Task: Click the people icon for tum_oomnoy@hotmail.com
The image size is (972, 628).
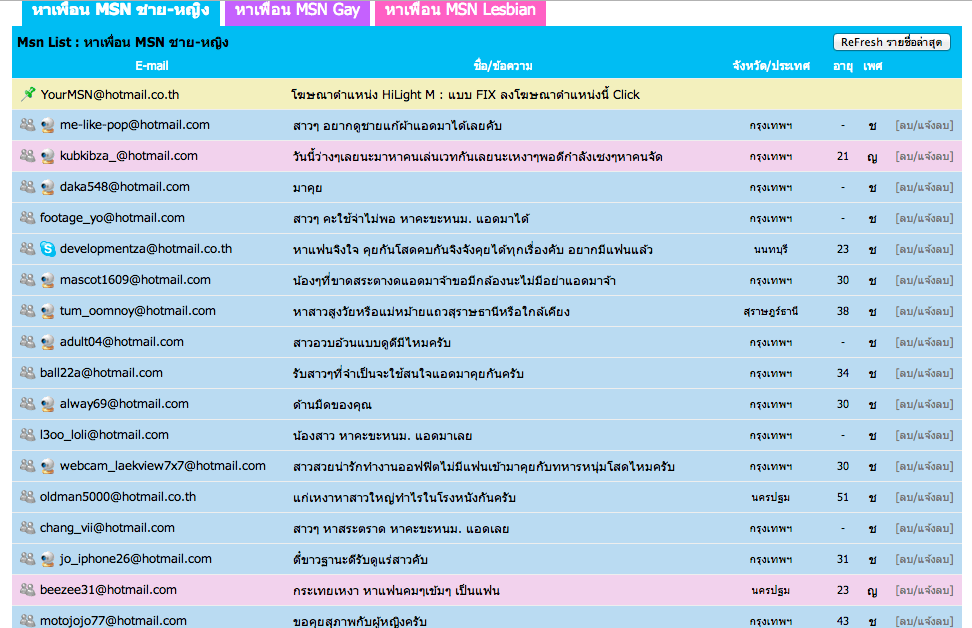Action: [27, 311]
